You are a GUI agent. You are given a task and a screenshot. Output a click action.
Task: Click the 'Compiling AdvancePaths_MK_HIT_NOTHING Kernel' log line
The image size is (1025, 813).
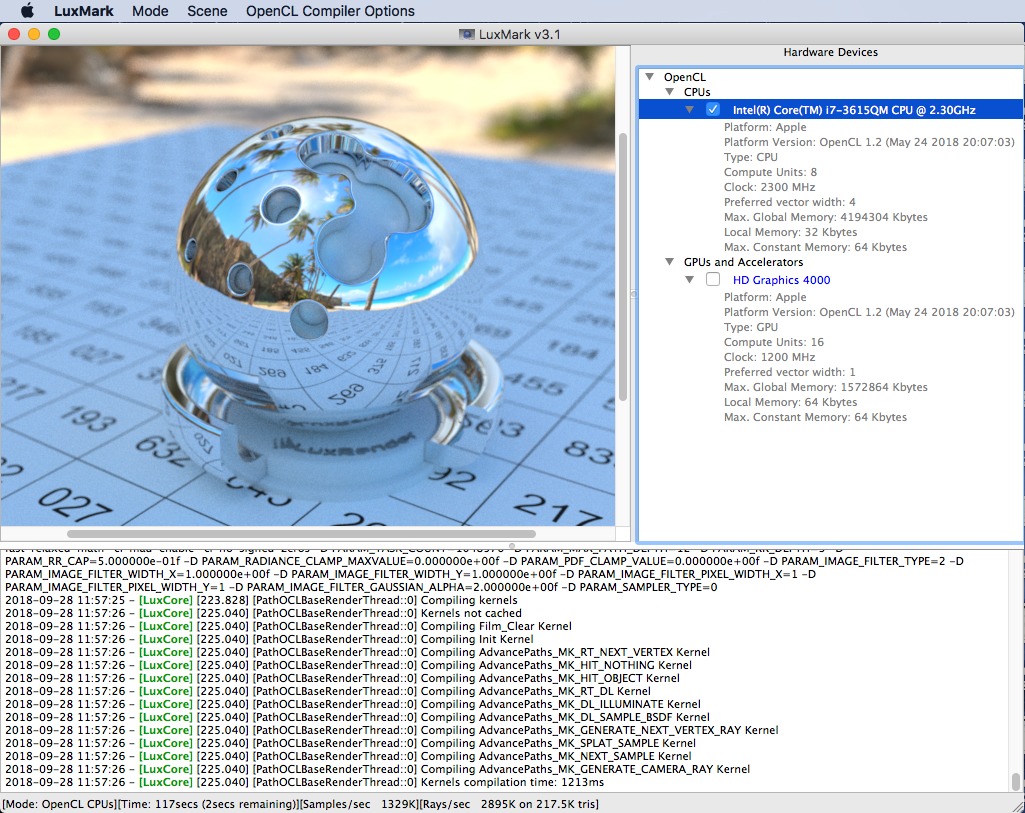(348, 665)
